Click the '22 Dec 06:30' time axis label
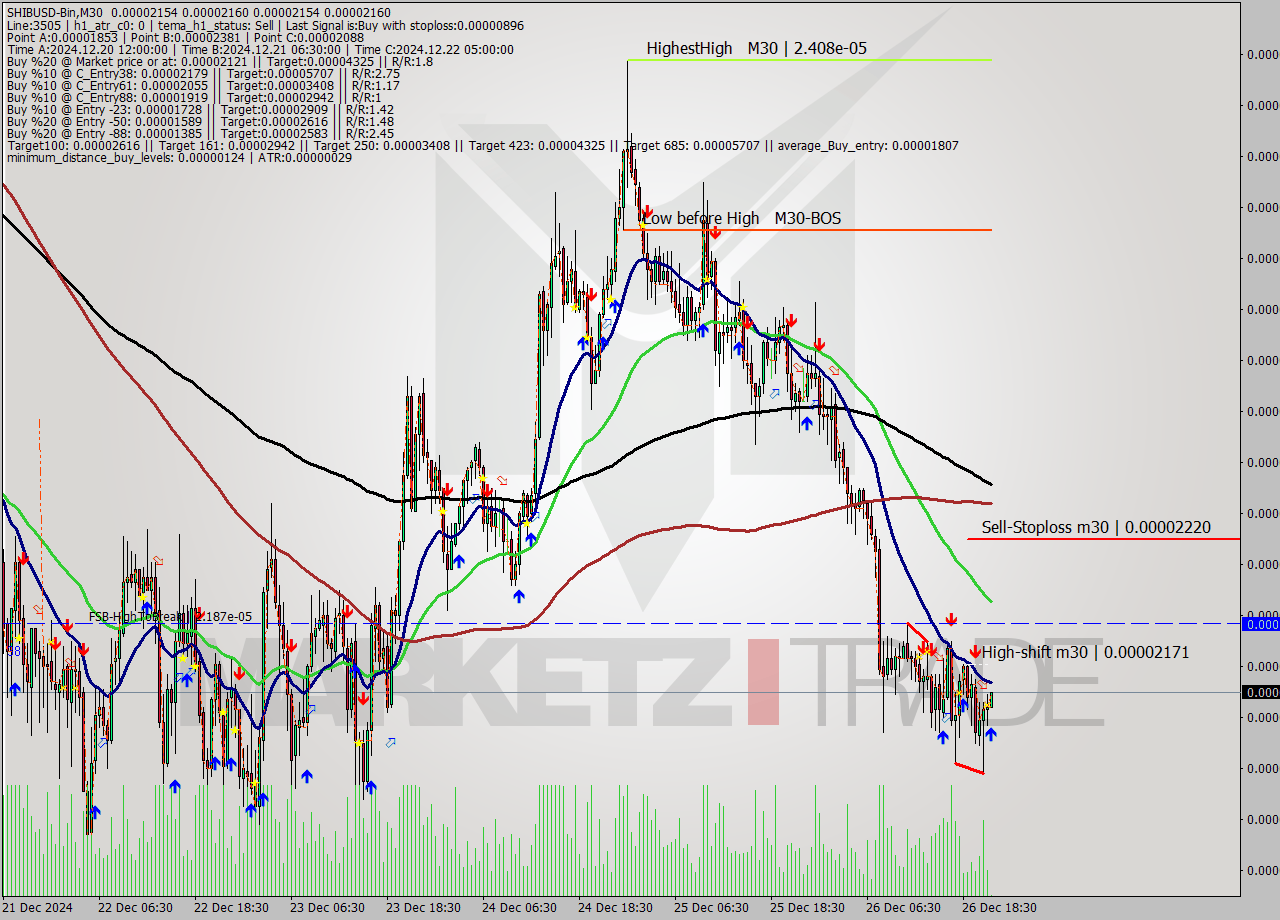The height and width of the screenshot is (920, 1280). pos(133,908)
